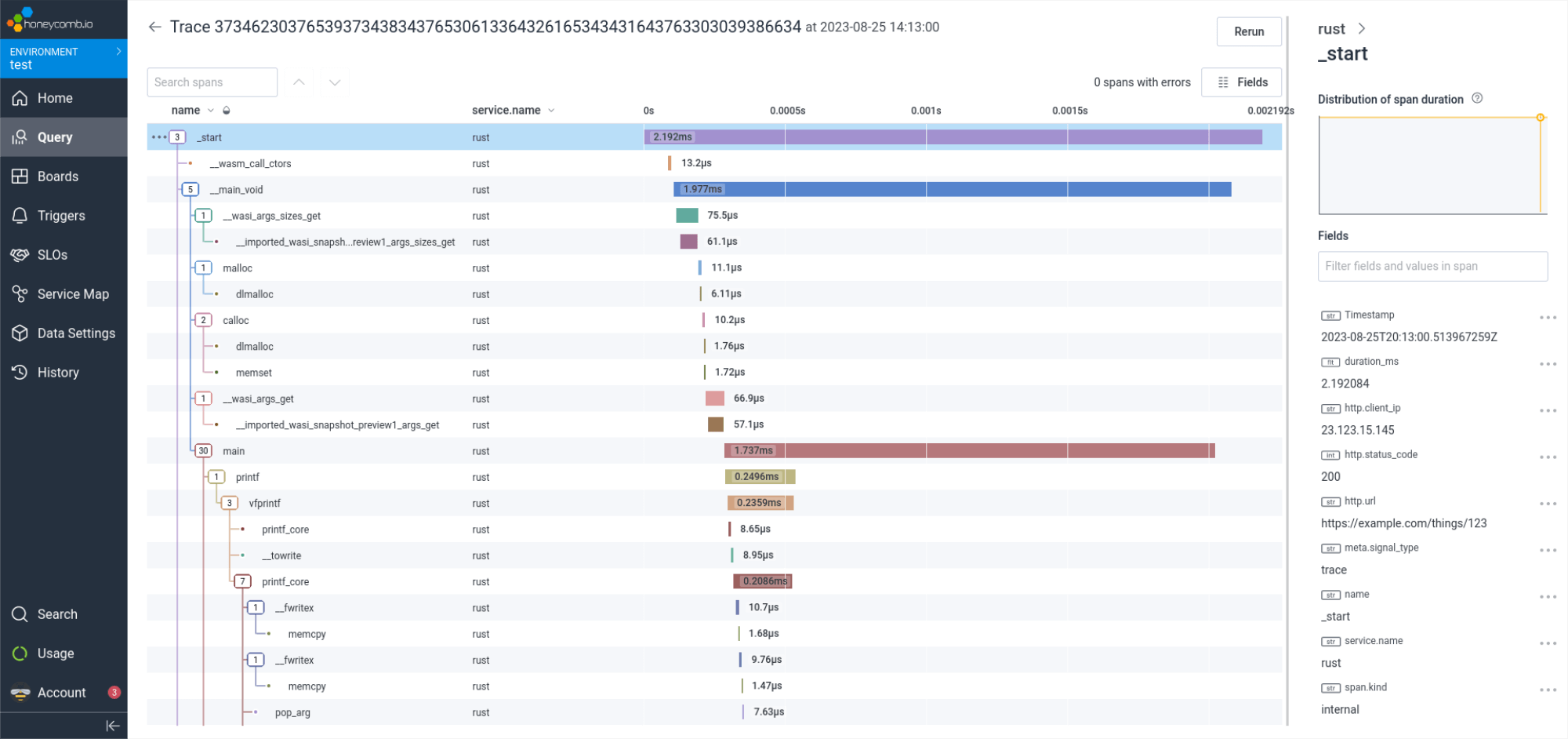
Task: Open the Home section
Action: coord(54,97)
